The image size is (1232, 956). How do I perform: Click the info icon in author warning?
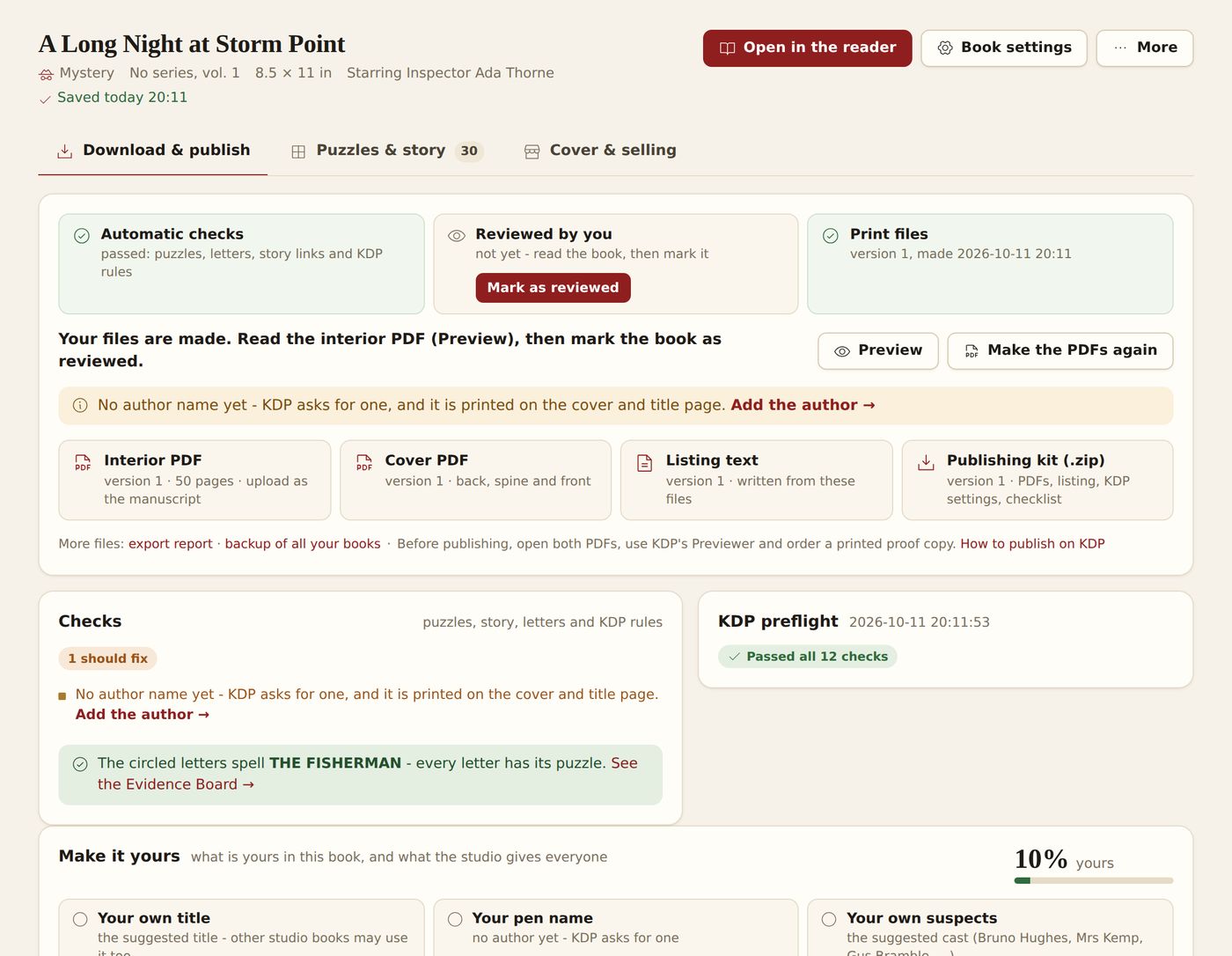pos(80,405)
